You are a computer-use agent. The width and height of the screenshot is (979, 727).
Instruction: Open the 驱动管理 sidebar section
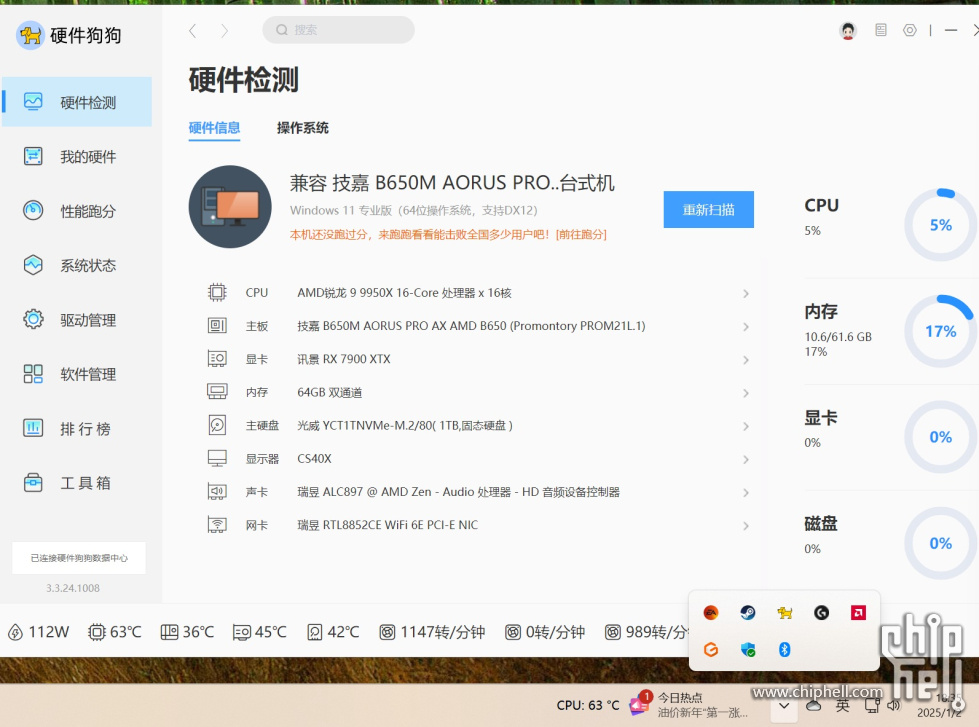(x=77, y=320)
